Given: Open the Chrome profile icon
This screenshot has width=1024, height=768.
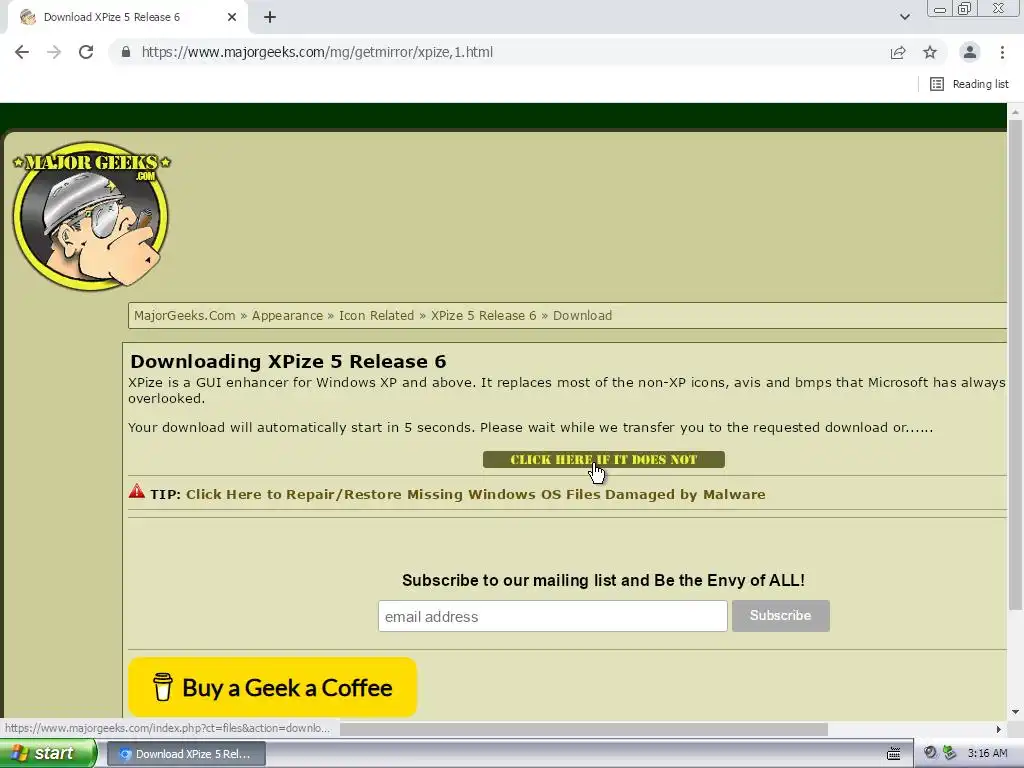Looking at the screenshot, I should point(970,52).
